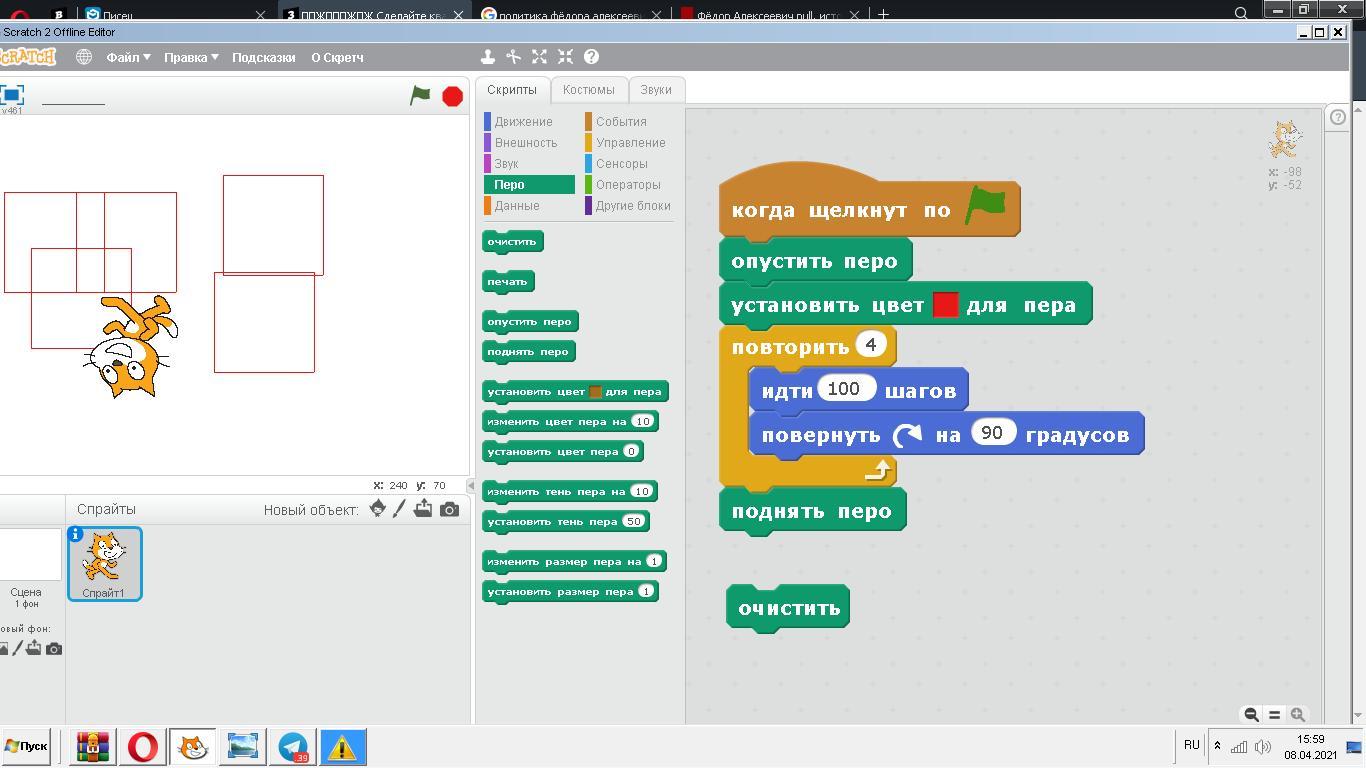Switch to the Костюмы tab
Viewport: 1366px width, 768px height.
(x=588, y=89)
